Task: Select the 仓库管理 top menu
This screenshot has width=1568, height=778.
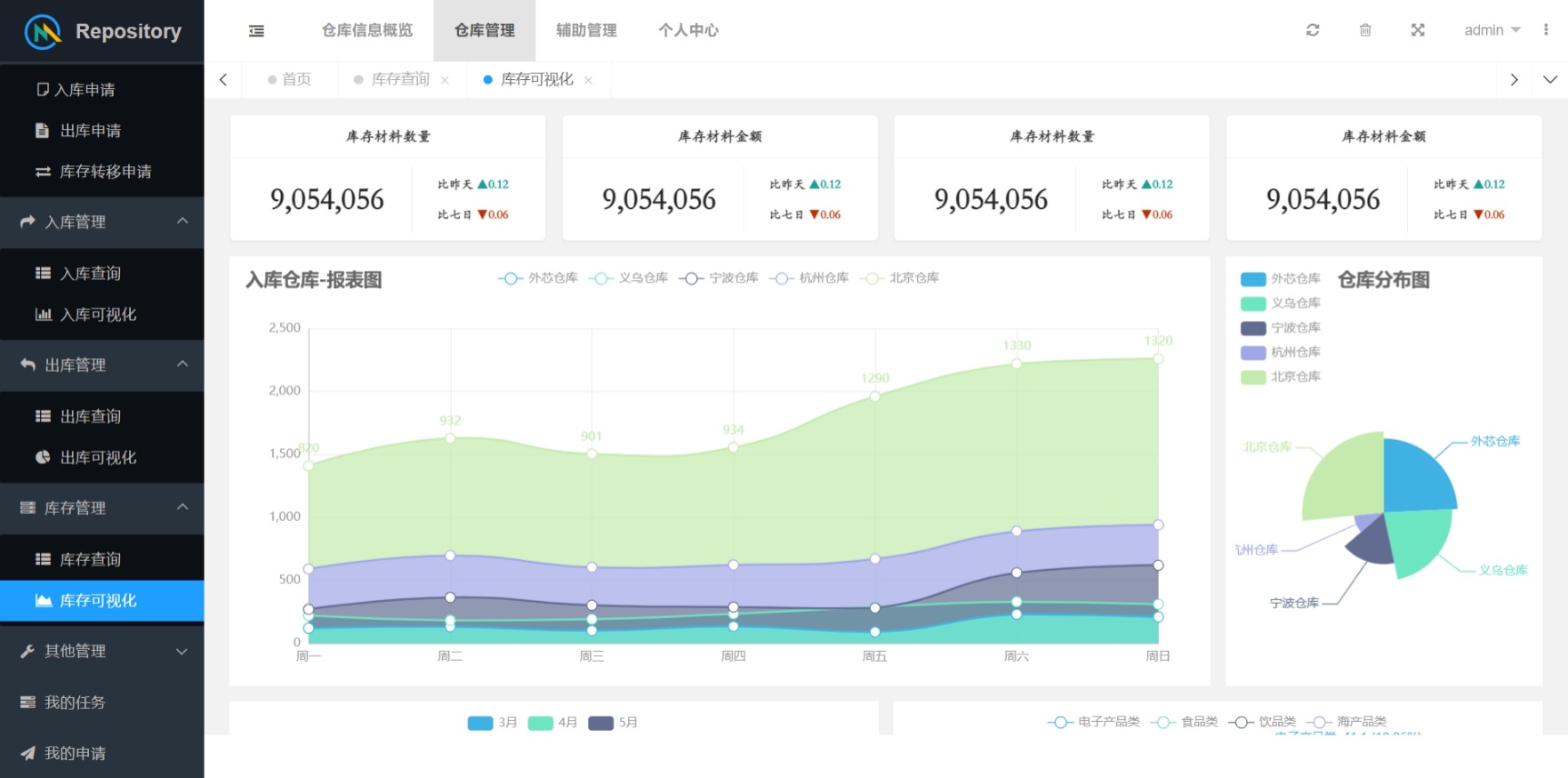Action: pyautogui.click(x=485, y=30)
